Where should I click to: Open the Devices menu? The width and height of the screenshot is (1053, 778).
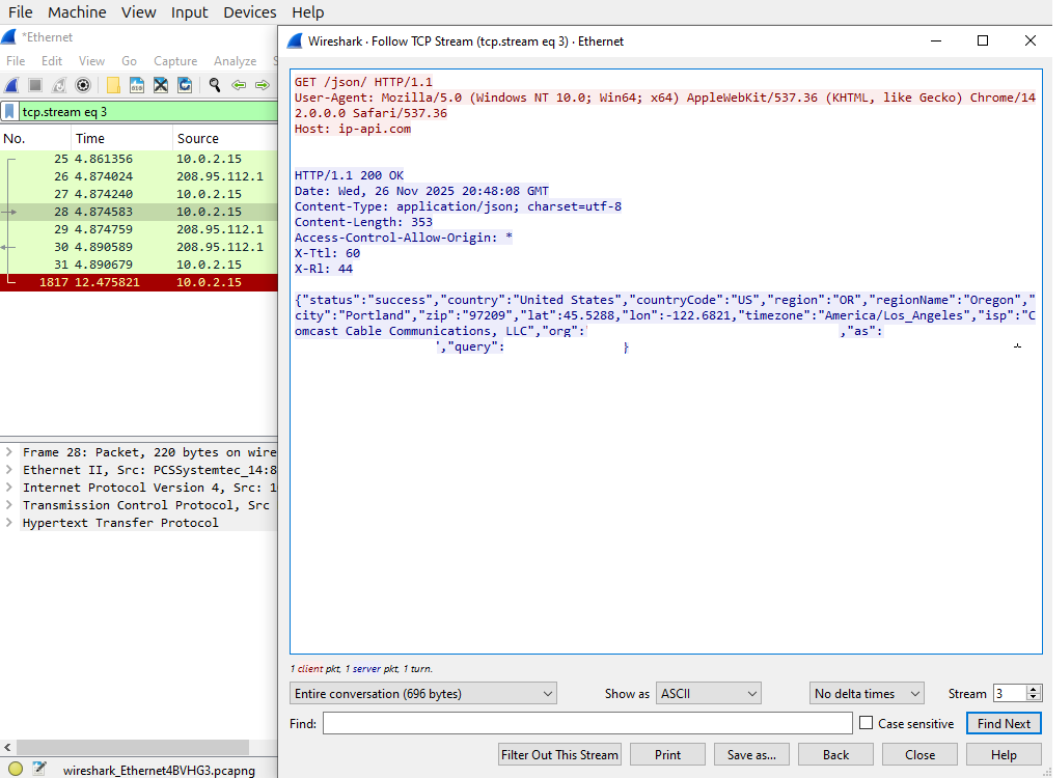(x=249, y=12)
